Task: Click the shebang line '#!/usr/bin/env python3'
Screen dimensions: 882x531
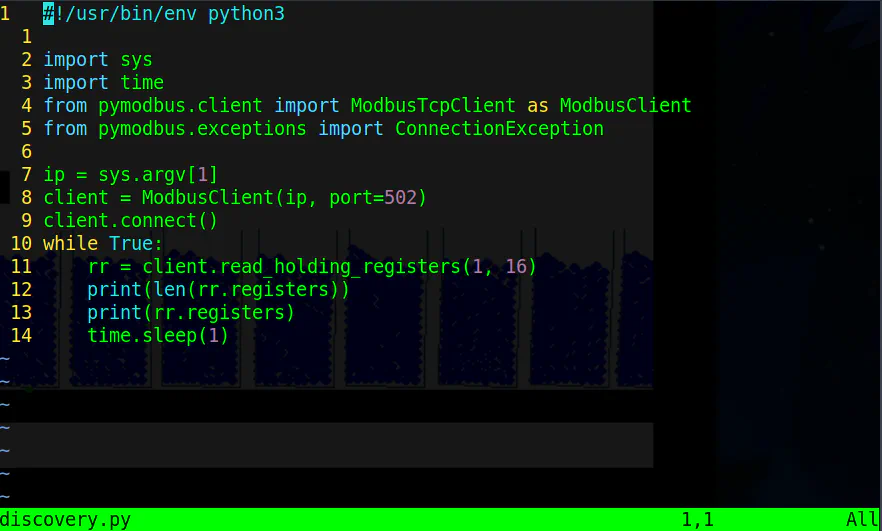Action: click(164, 14)
